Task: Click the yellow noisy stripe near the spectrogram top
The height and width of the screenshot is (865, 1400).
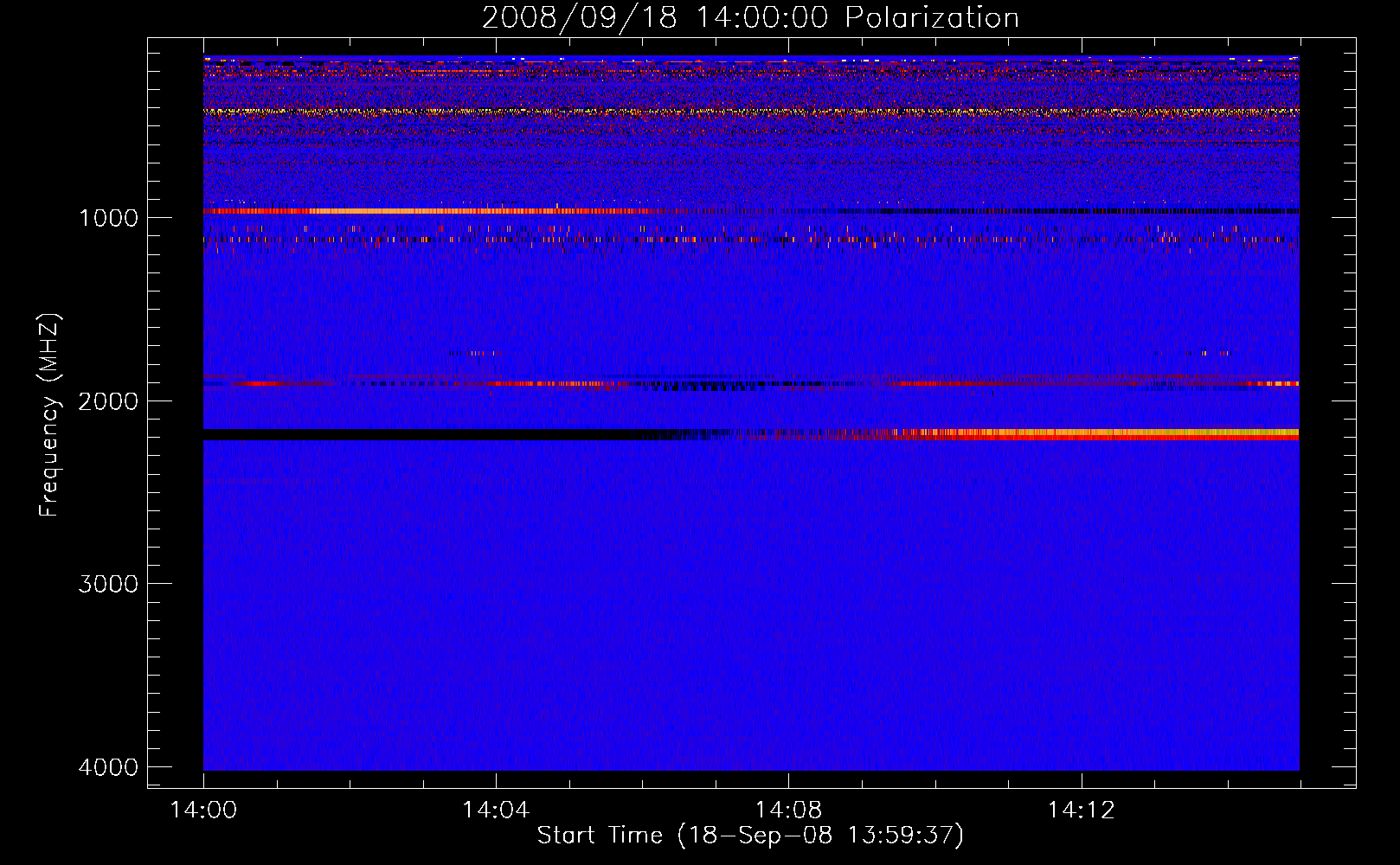Action: click(x=751, y=112)
